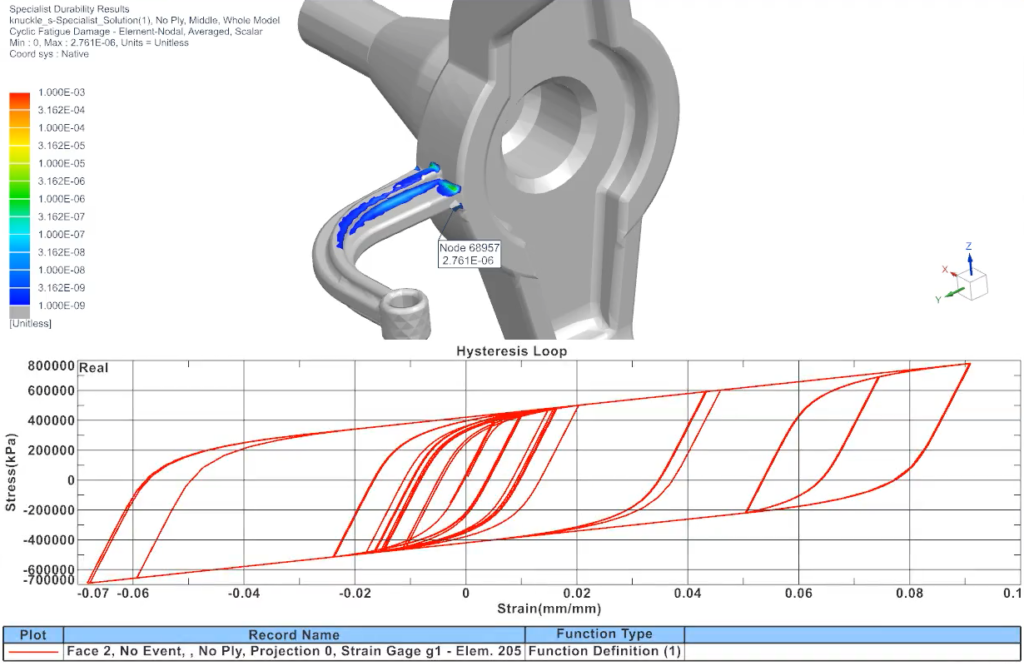Click the Record Name column header
Screen dimensions: 1024x666
point(294,635)
